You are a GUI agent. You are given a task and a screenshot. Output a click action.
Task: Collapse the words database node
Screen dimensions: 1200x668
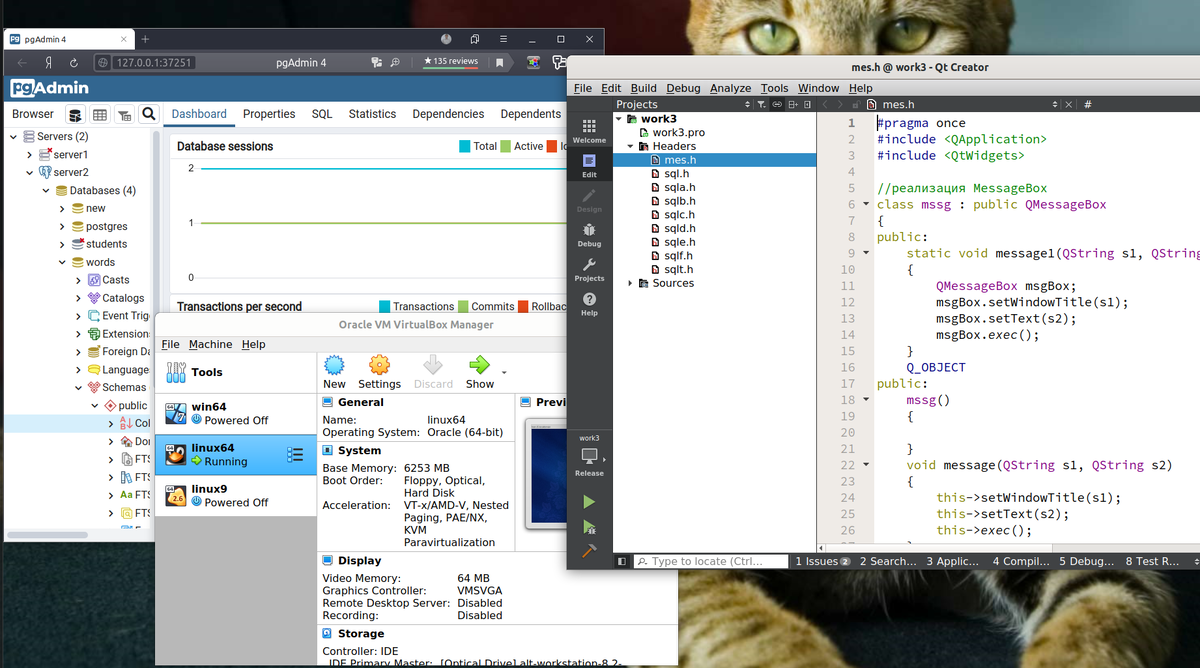(x=63, y=263)
